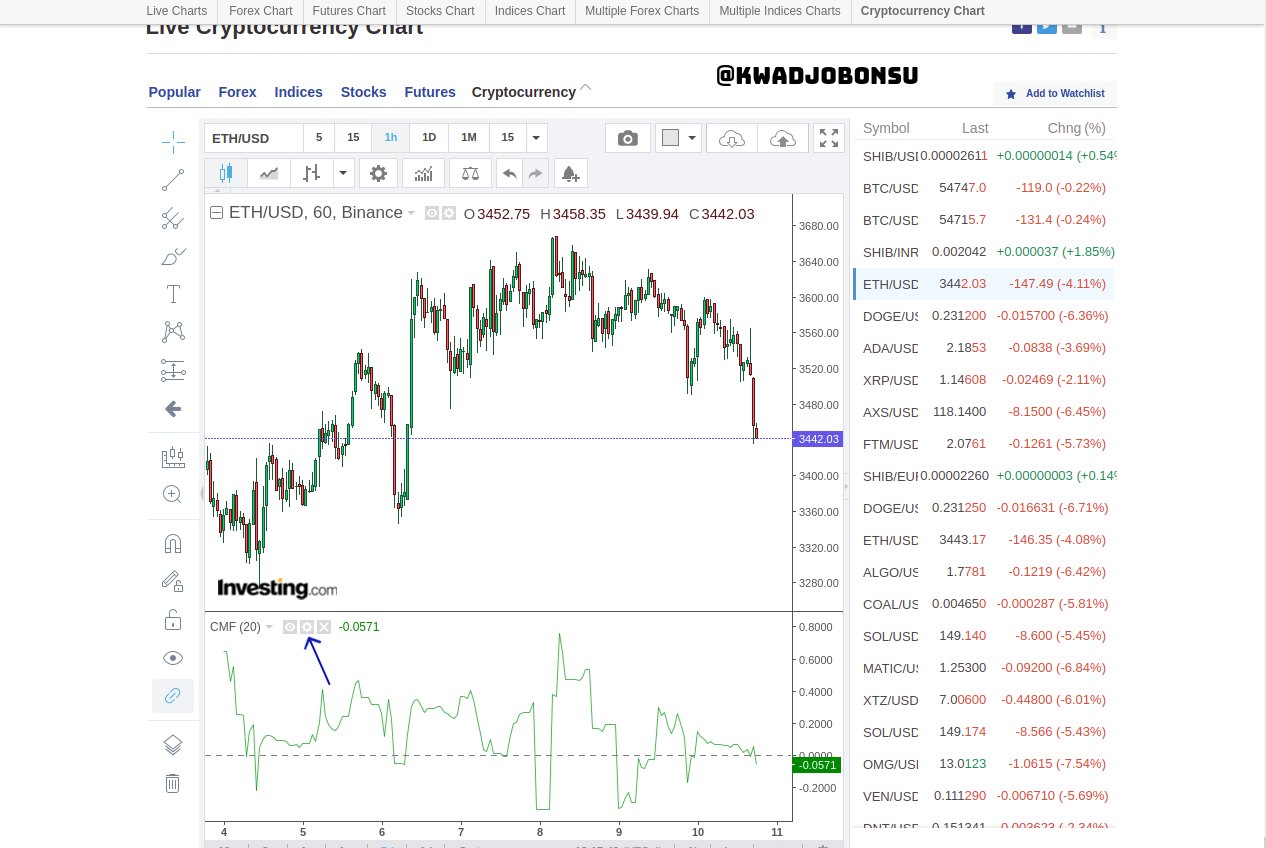Go to Futures Chart in top menu

(x=349, y=11)
